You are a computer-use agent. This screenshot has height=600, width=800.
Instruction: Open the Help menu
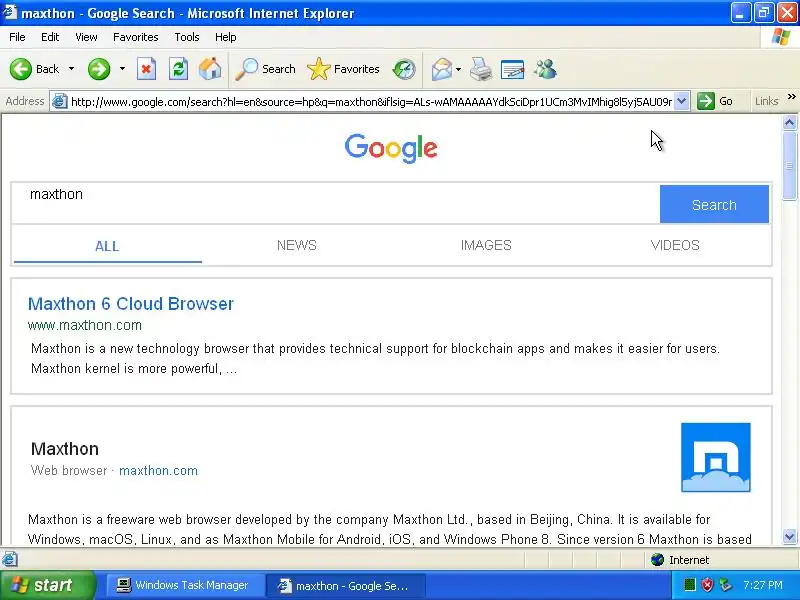tap(226, 37)
